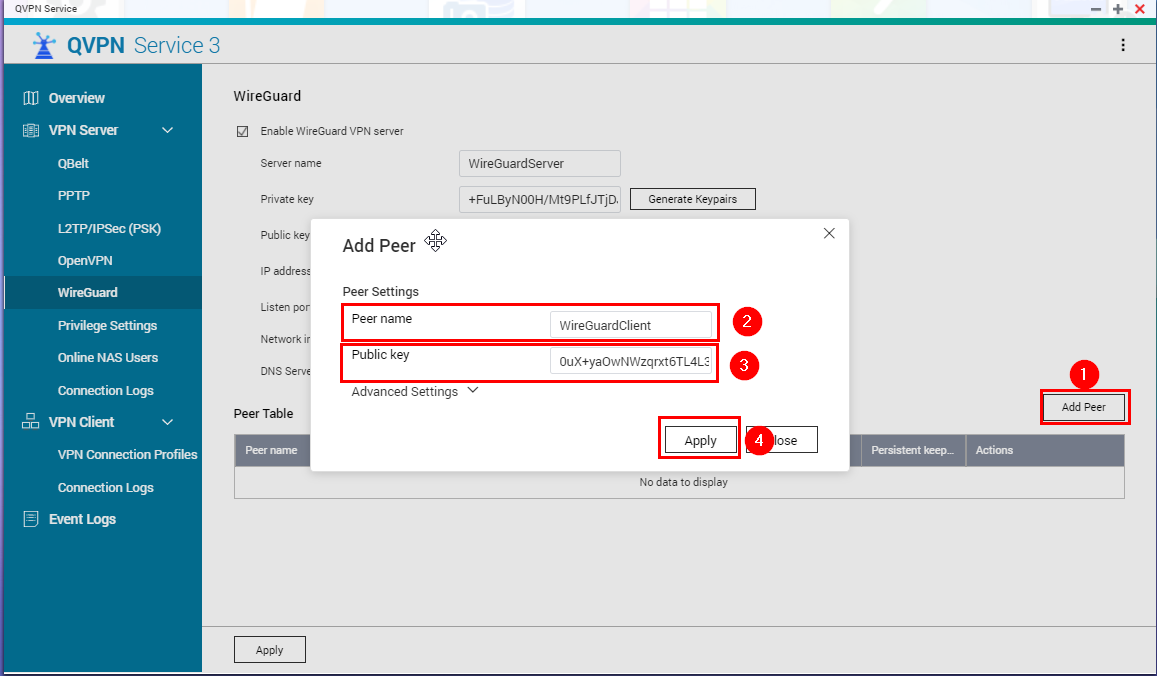Minimize the QVPN Service window
Viewport: 1157px width, 676px height.
point(1096,9)
